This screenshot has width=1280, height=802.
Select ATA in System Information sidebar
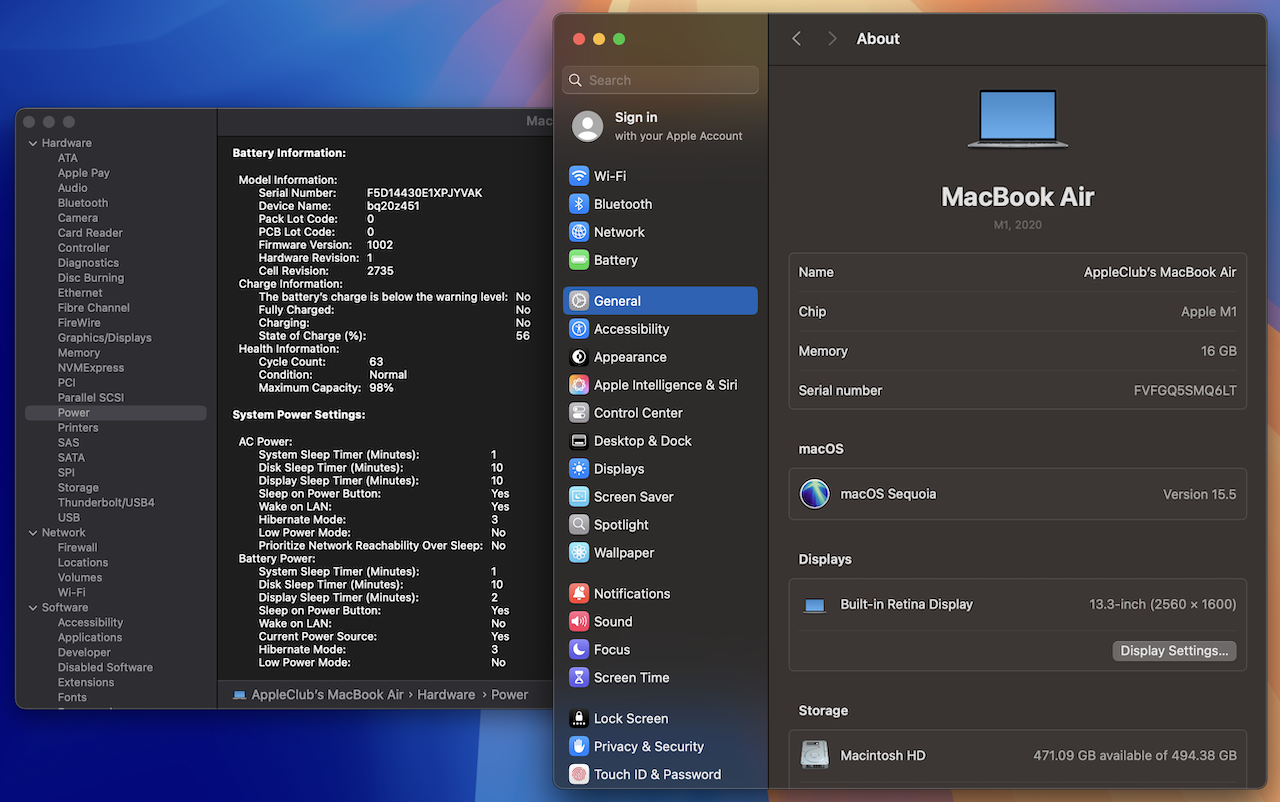point(67,158)
